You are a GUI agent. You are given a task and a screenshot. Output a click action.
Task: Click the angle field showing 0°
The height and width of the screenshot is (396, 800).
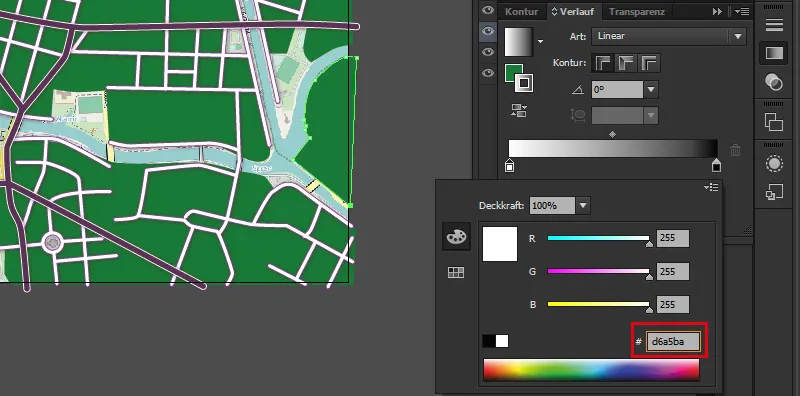pos(618,90)
